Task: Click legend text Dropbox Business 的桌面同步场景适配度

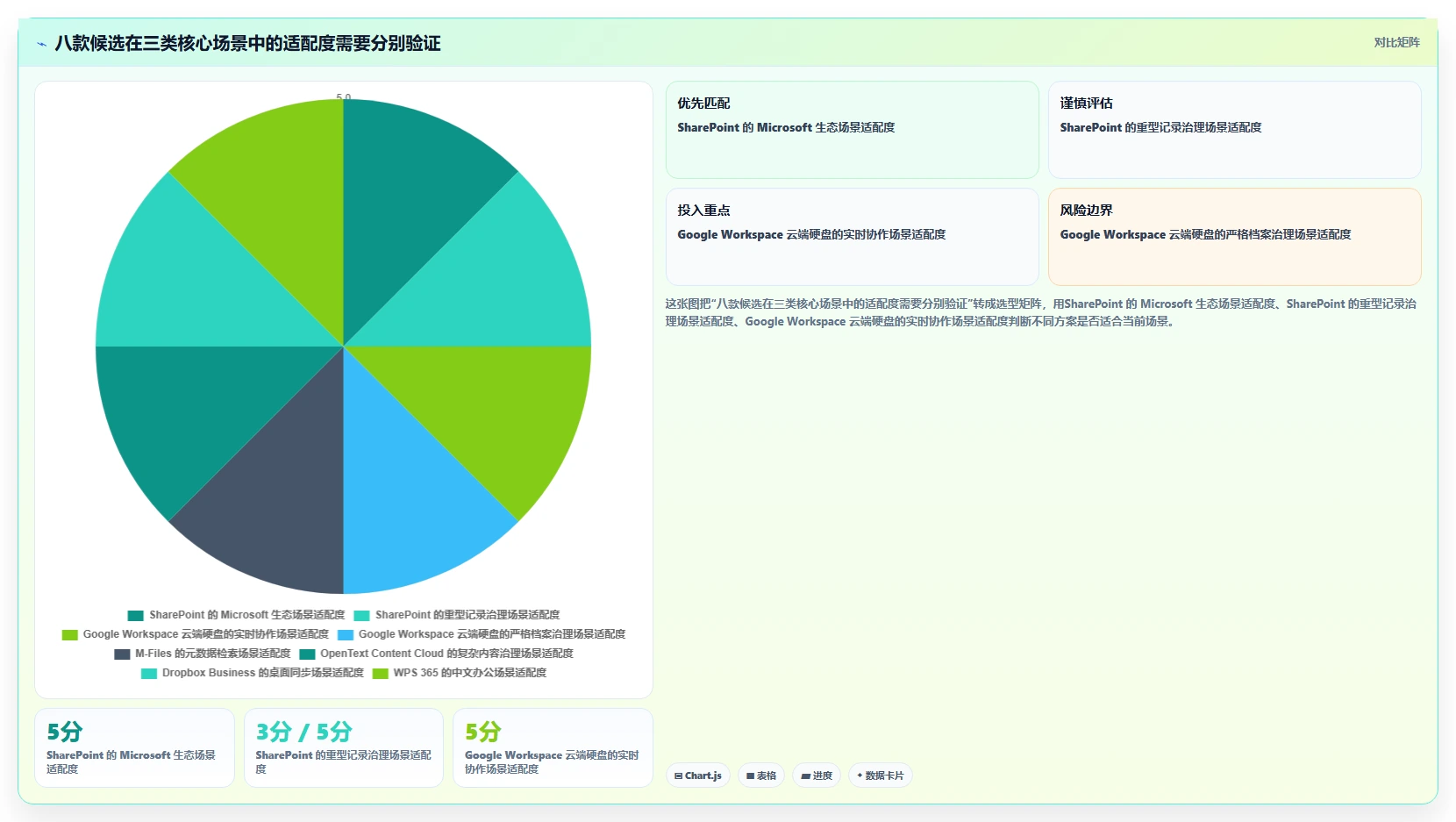Action: pyautogui.click(x=262, y=673)
